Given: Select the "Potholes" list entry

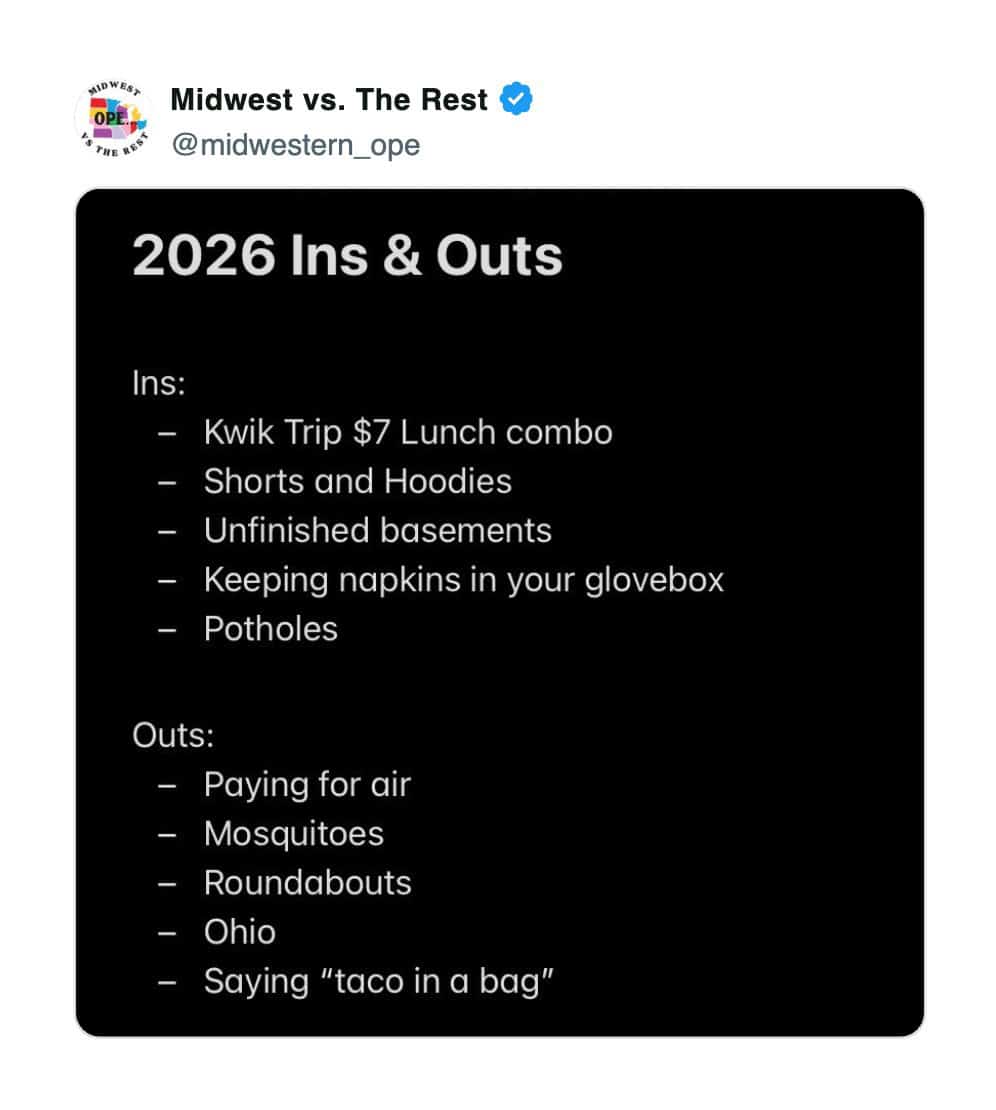Looking at the screenshot, I should (270, 628).
